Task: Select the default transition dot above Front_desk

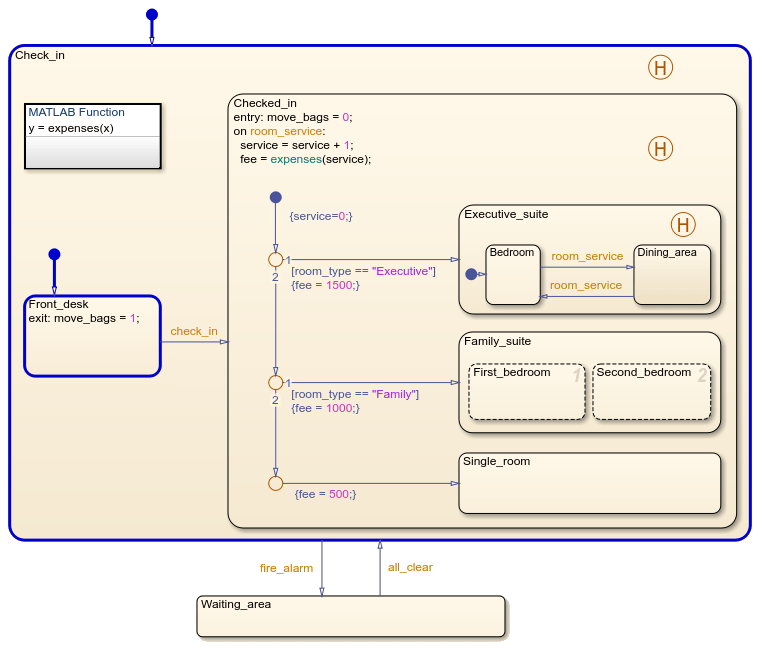Action: point(54,254)
